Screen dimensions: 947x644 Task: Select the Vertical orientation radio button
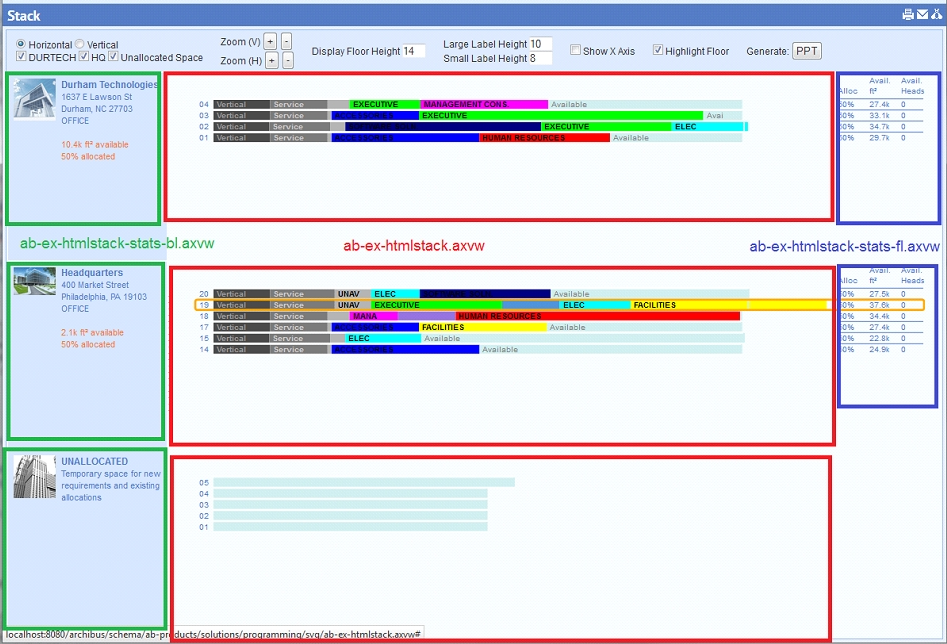[81, 45]
